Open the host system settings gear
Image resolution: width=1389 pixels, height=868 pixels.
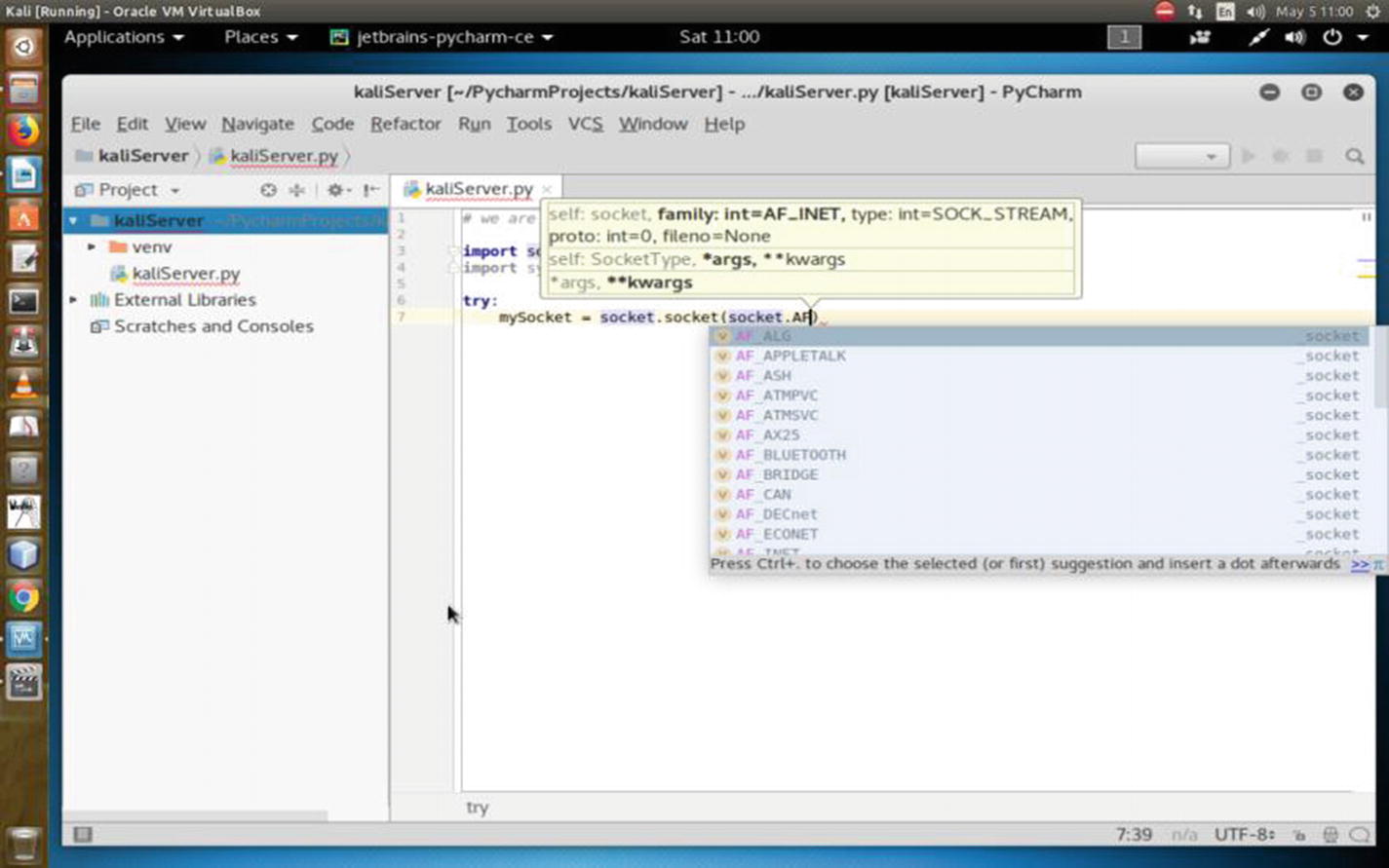click(1373, 12)
